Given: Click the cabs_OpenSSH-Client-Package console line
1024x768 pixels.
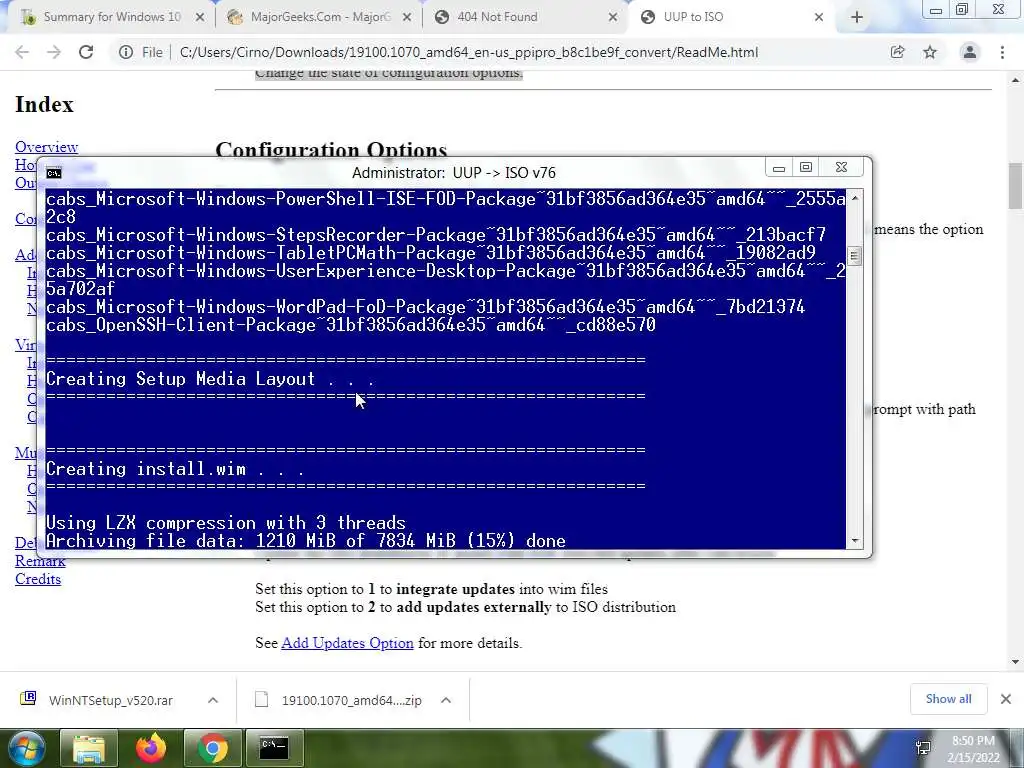Looking at the screenshot, I should [x=351, y=325].
